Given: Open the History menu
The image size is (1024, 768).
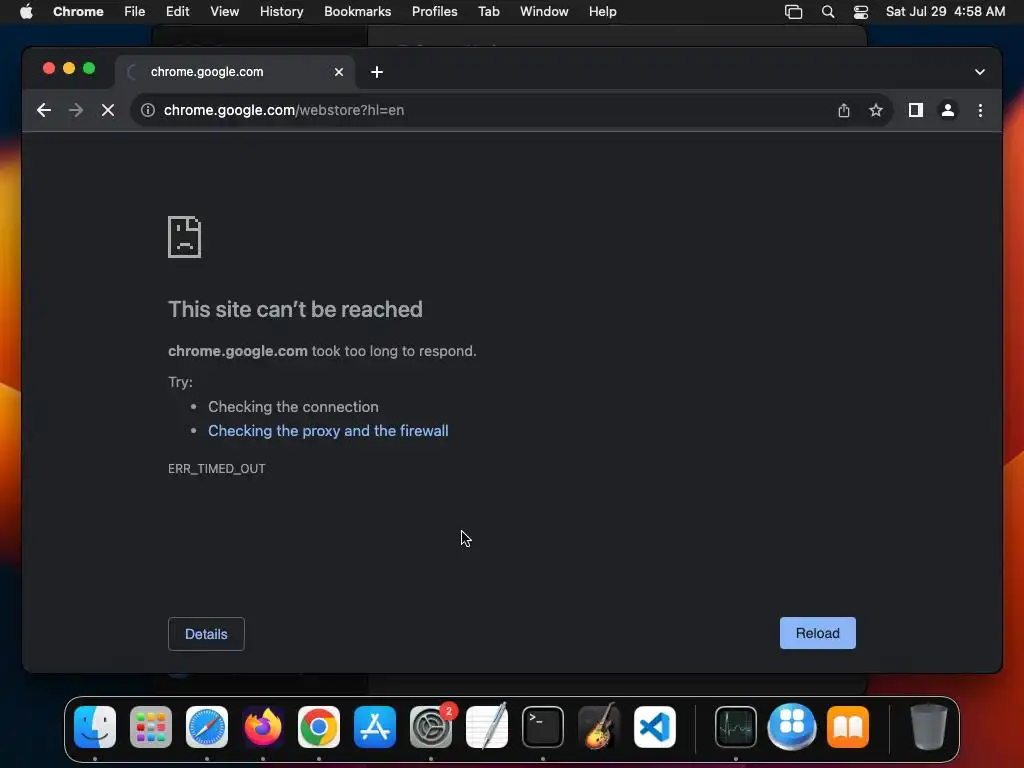Looking at the screenshot, I should (281, 12).
